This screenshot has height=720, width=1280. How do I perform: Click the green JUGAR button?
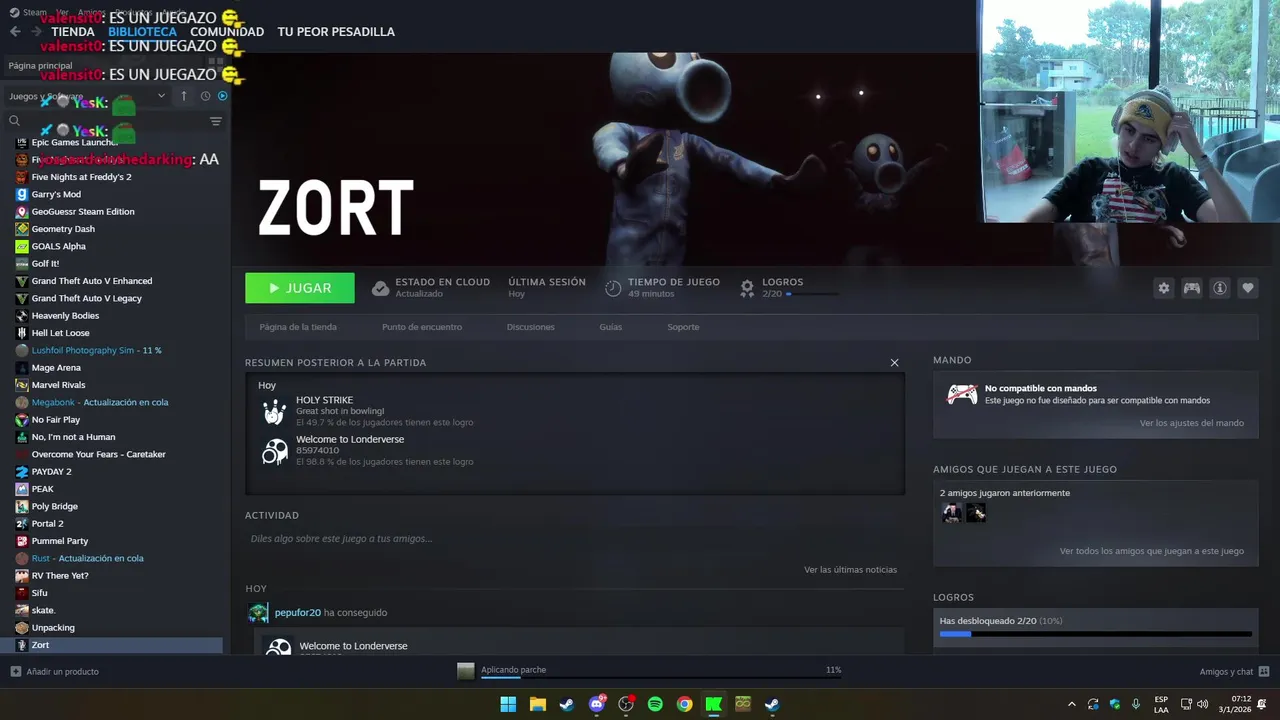click(x=300, y=288)
